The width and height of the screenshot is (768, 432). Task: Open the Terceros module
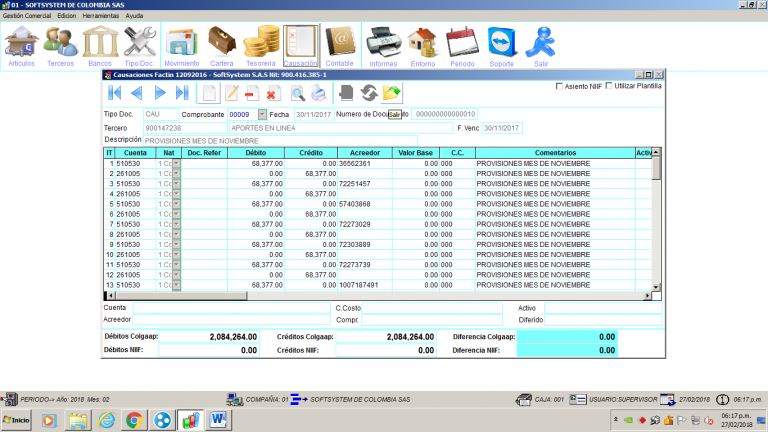(60, 47)
